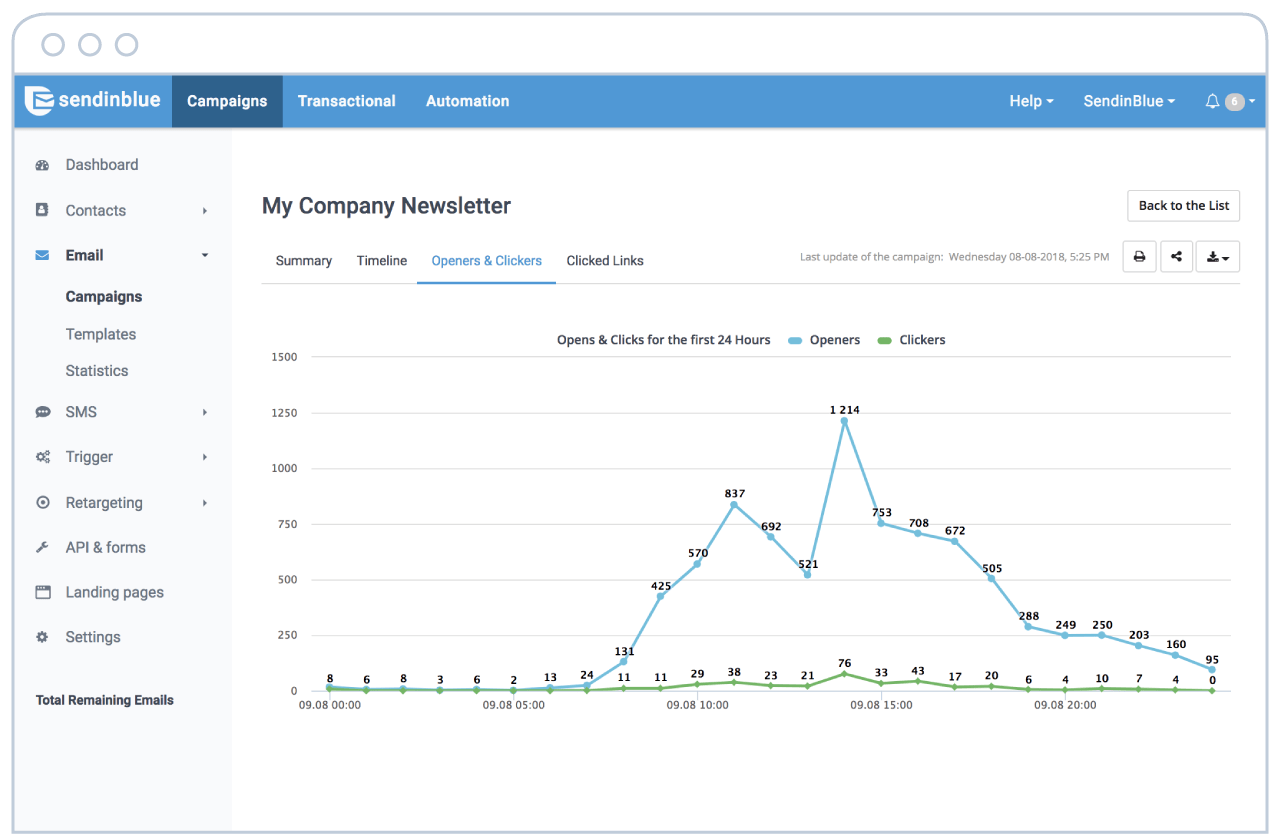
Task: Click the Landing pages sidebar icon
Action: (43, 592)
